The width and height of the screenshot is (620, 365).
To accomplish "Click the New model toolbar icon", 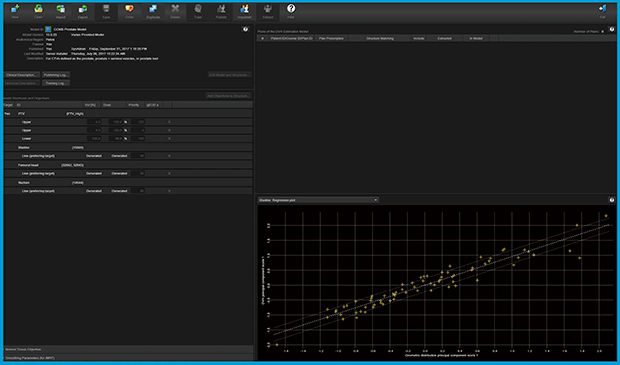I will 15,11.
